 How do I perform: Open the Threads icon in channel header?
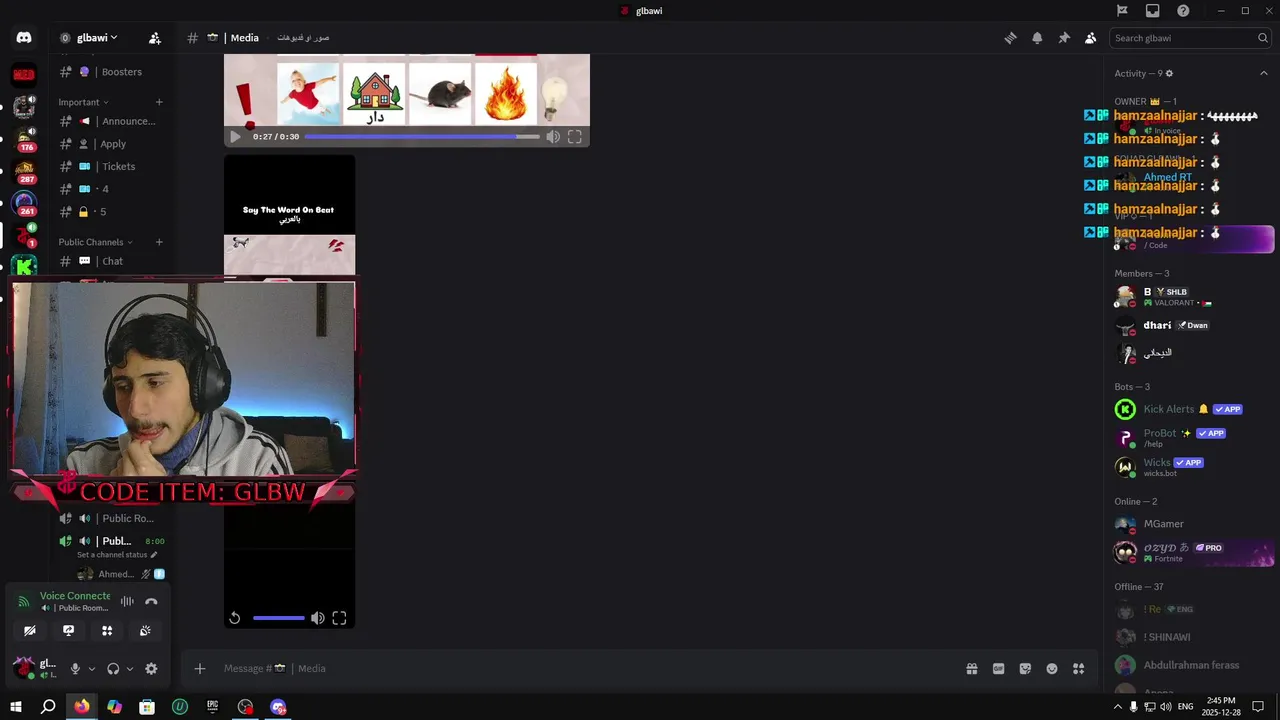click(x=1010, y=38)
